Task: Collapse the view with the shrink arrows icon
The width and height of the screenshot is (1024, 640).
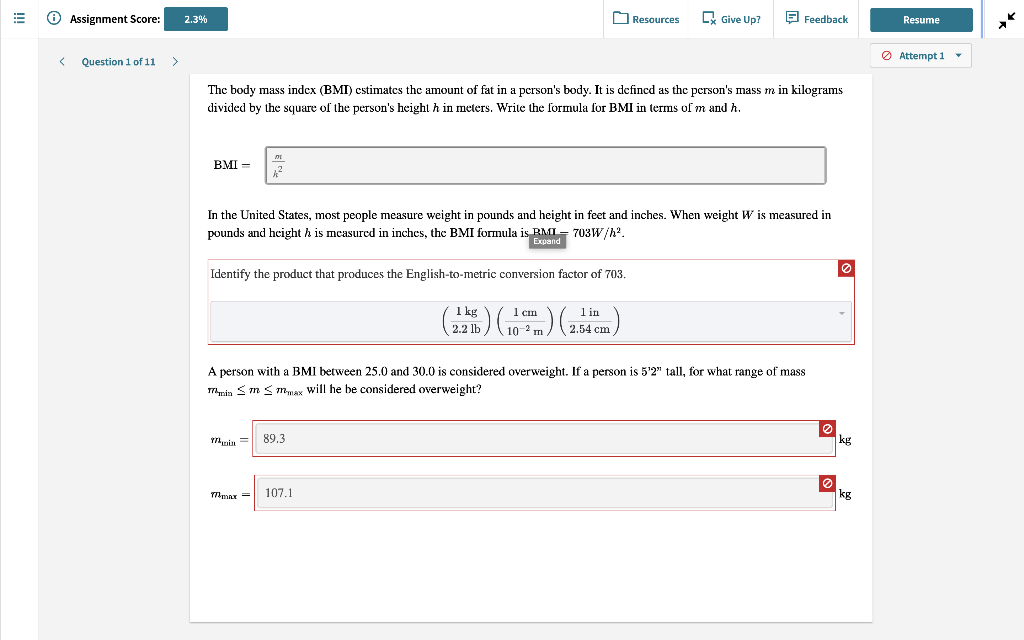Action: [x=1006, y=19]
